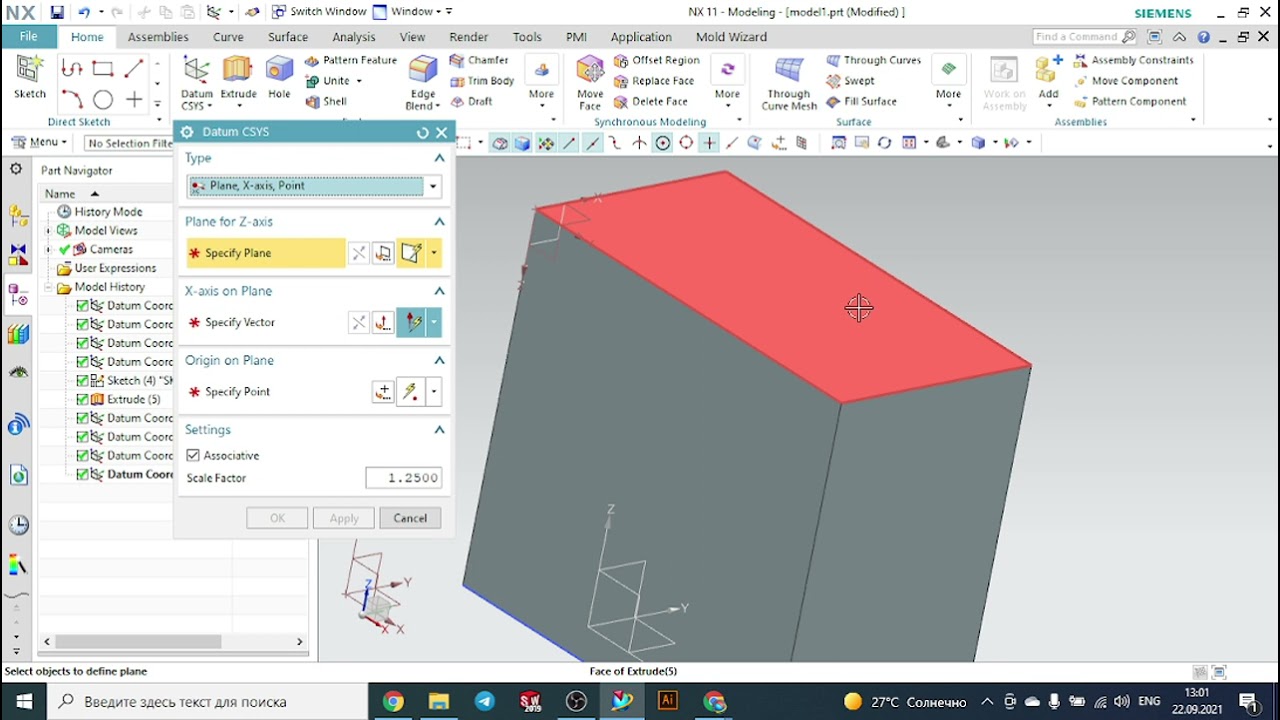Screen dimensions: 1280x720
Task: Select the Shell command
Action: pos(327,101)
